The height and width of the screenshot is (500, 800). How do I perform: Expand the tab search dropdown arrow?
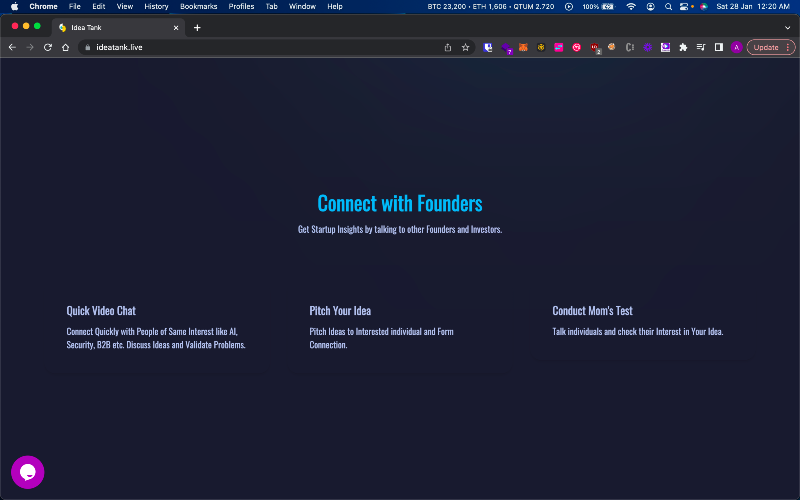[788, 28]
